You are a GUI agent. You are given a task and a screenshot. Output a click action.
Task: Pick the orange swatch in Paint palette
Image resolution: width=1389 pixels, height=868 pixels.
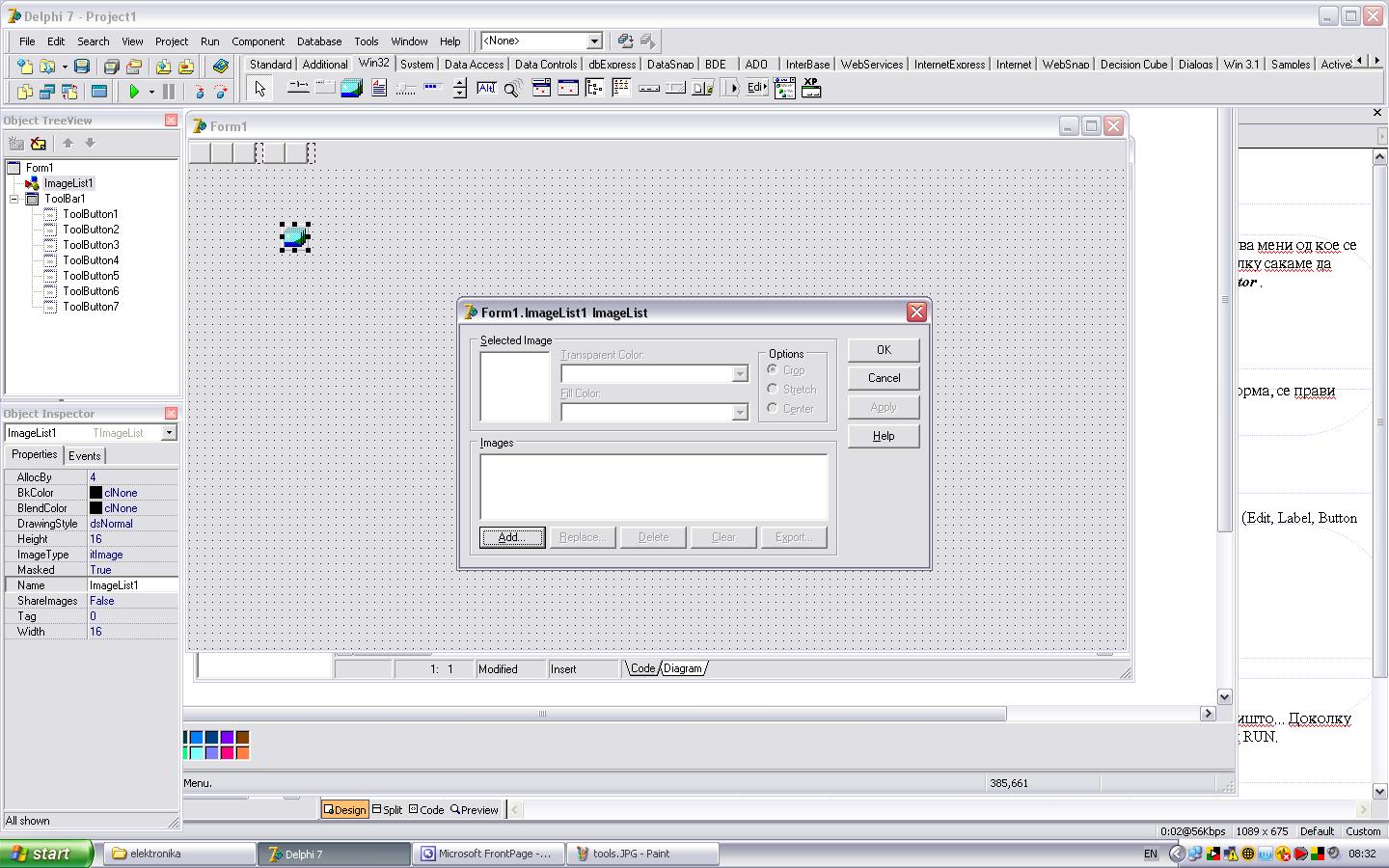(x=242, y=752)
